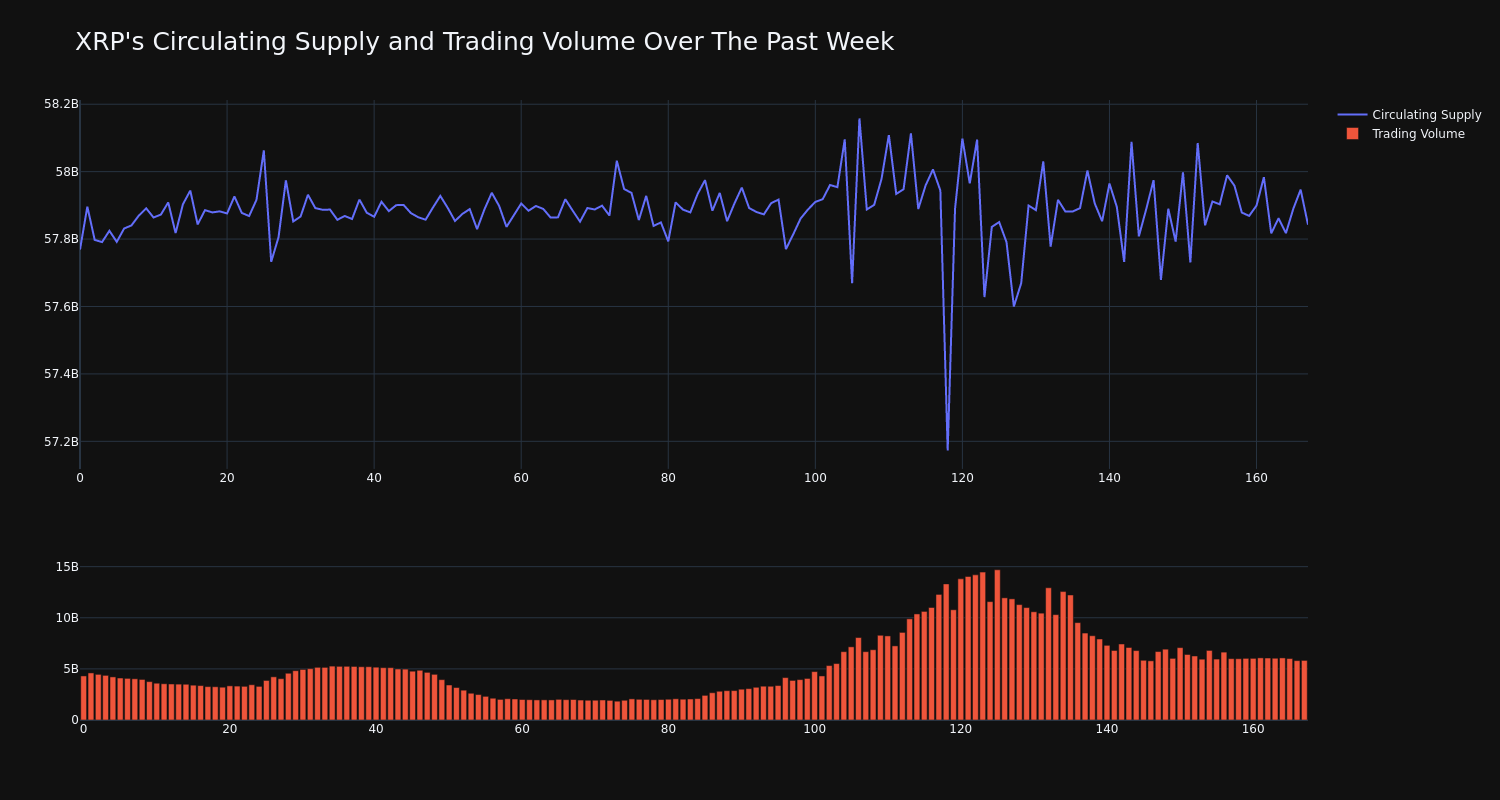The width and height of the screenshot is (1500, 800).
Task: Click the 58.2B y-axis label
Action: tap(61, 104)
